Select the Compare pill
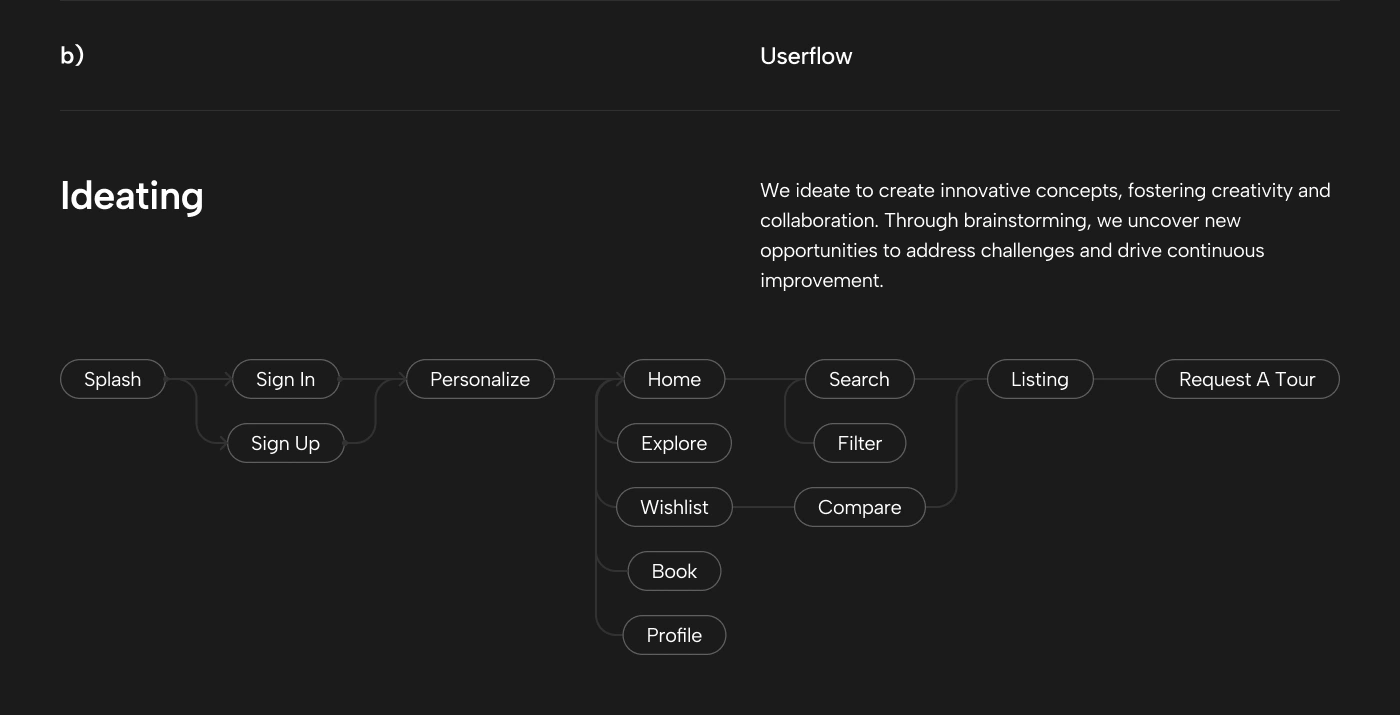This screenshot has height=715, width=1400. [x=859, y=507]
